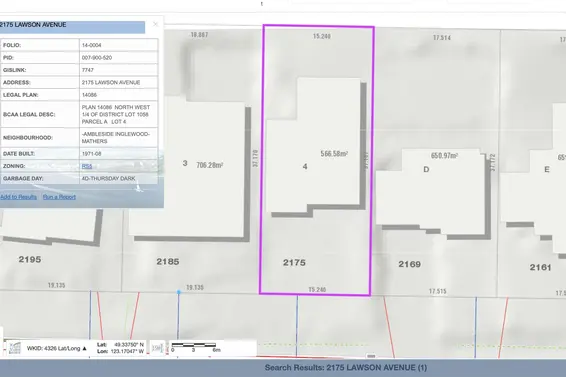Screen dimensions: 566x377
Task: Click the blue survey point marker near 19.135
Action: click(x=179, y=292)
